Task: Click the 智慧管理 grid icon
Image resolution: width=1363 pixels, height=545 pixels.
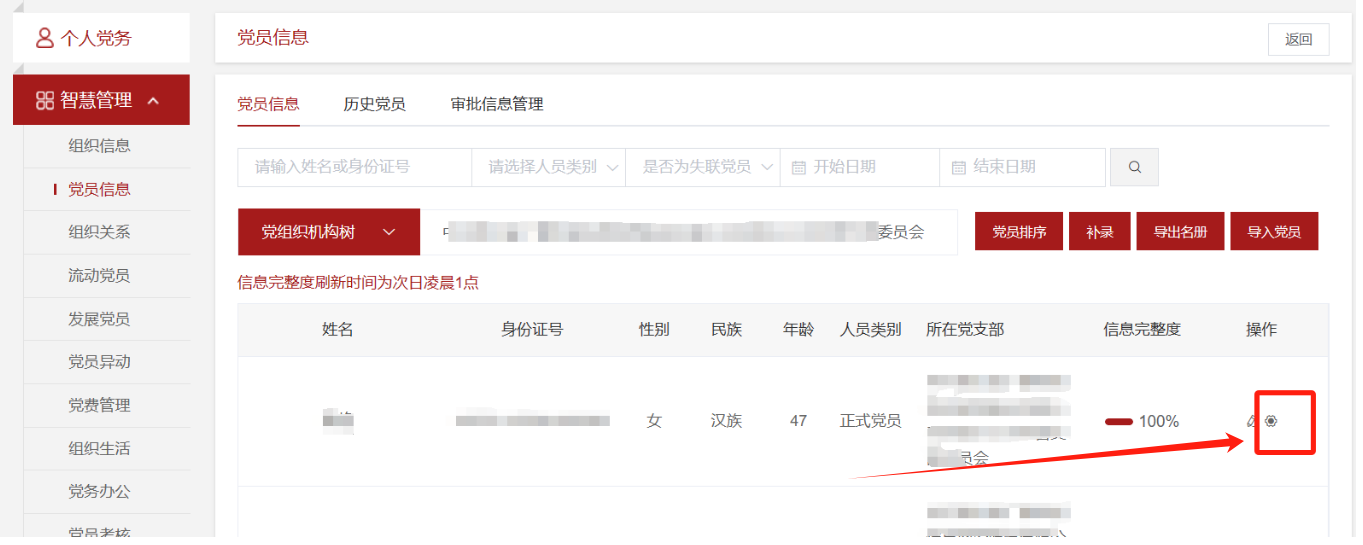Action: click(44, 100)
